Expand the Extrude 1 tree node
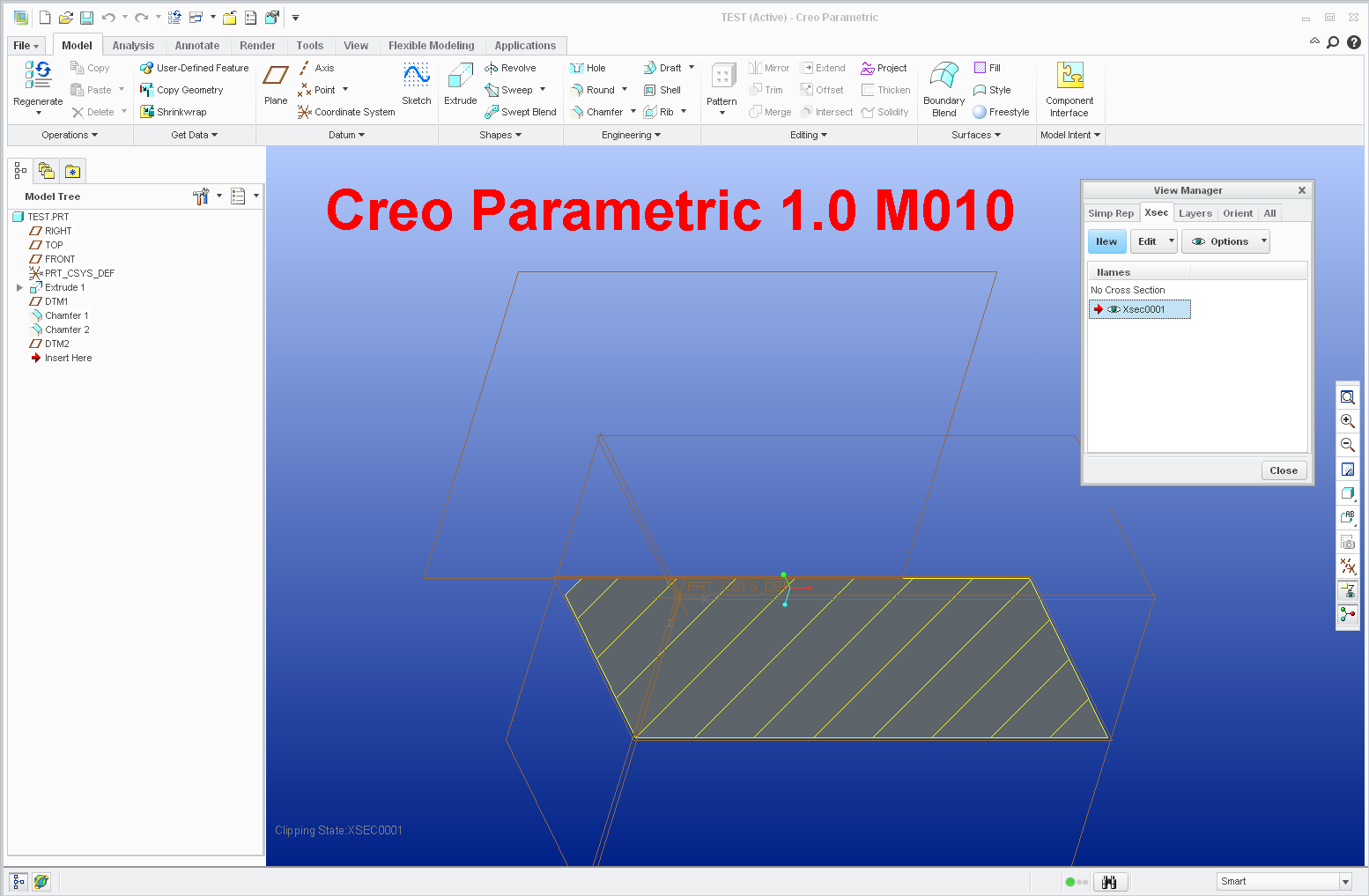 click(19, 287)
